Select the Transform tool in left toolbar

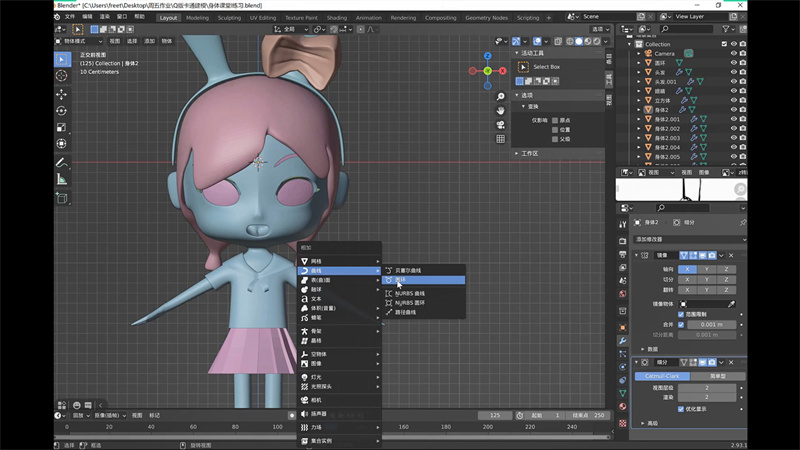coord(61,143)
